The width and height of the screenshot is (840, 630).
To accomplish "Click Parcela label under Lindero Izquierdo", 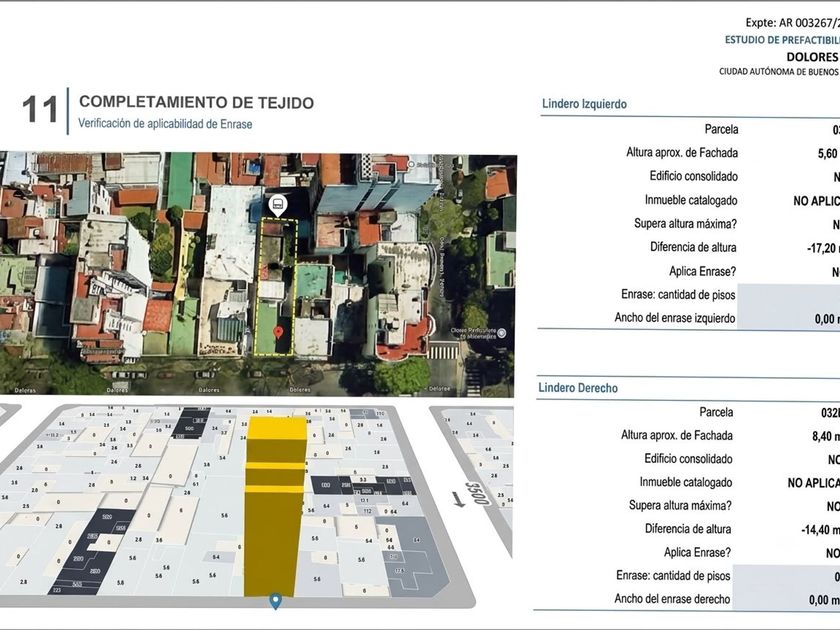I will [722, 129].
